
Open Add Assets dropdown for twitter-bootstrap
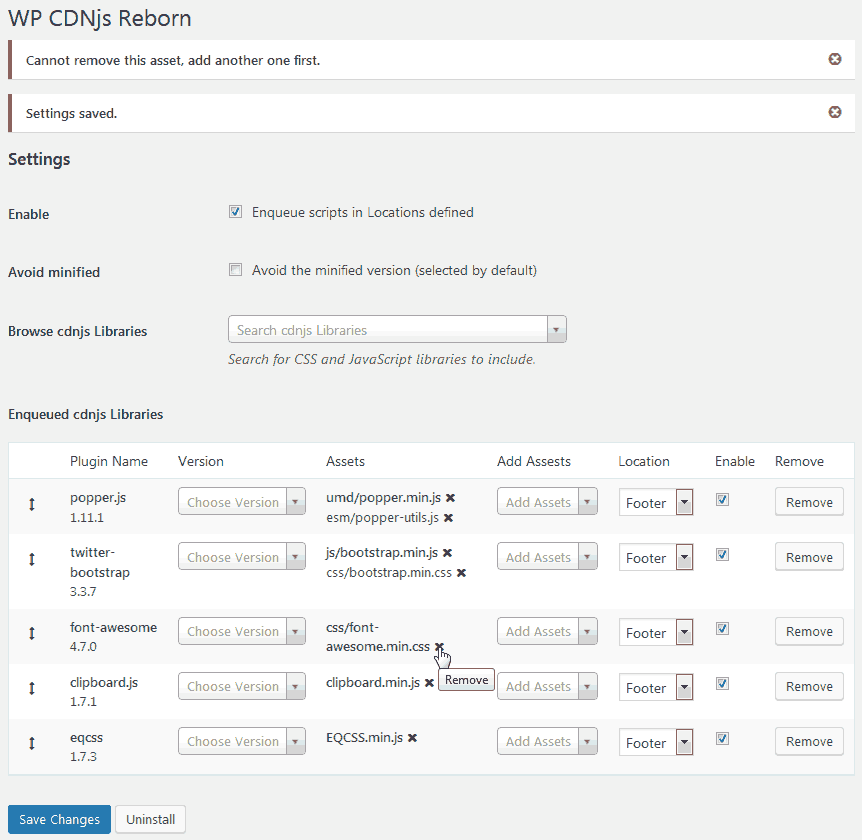point(547,557)
